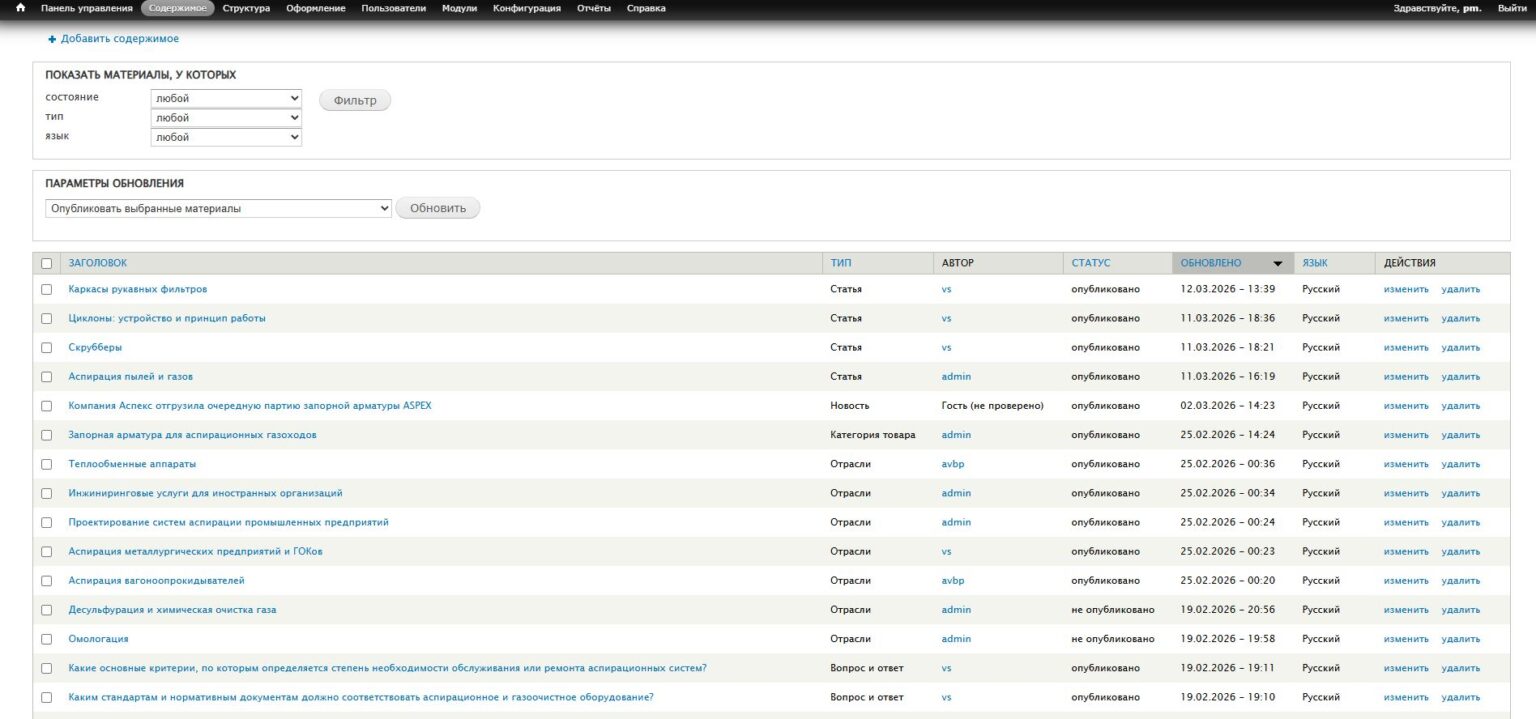Toggle descending sort arrow on Обновлено column
The height and width of the screenshot is (719, 1536).
point(1277,264)
